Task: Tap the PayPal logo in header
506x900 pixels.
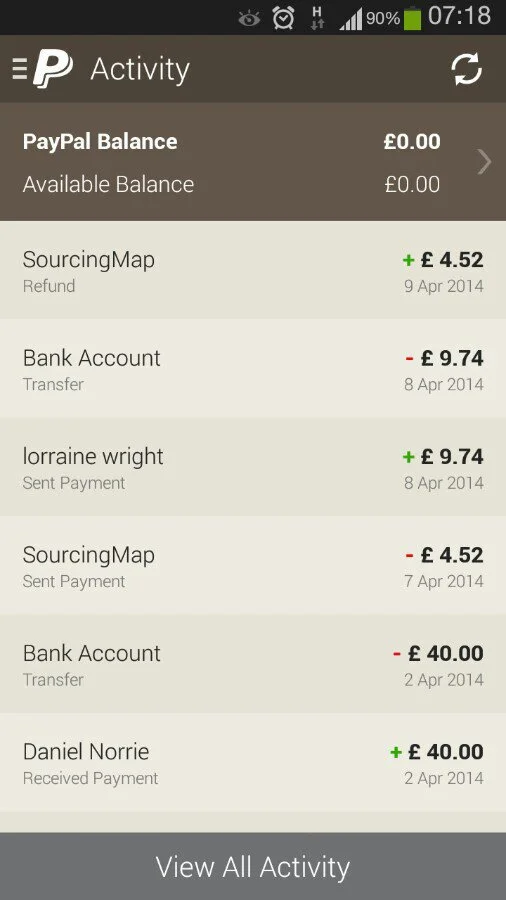Action: coord(53,68)
